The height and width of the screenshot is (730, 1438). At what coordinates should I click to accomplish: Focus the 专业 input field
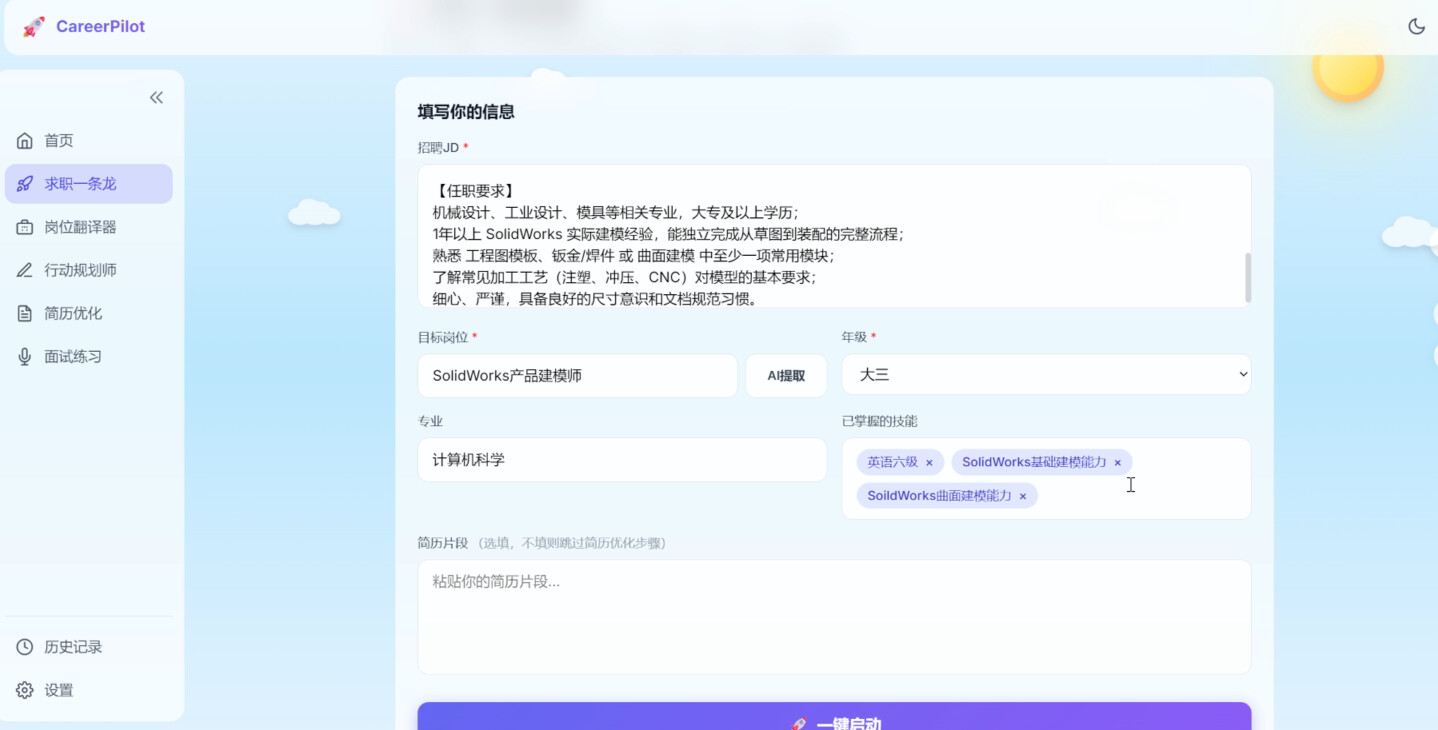tap(622, 460)
